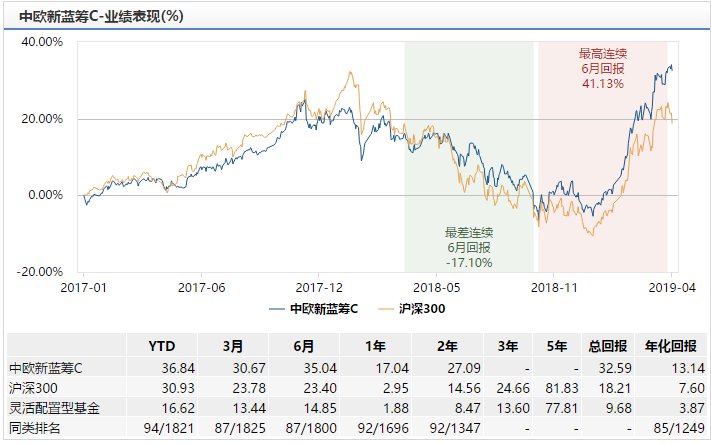Click the 沪深300 3月 value 23.78
This screenshot has width=711, height=444.
click(x=249, y=388)
